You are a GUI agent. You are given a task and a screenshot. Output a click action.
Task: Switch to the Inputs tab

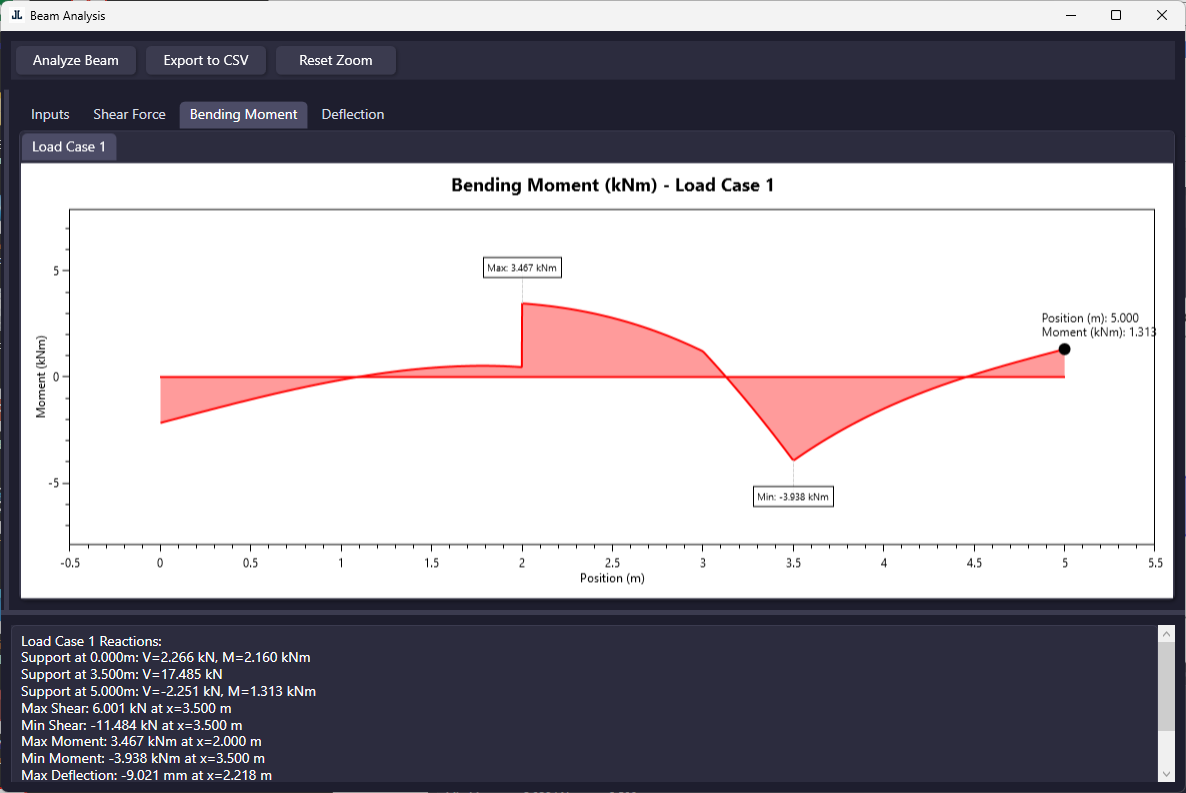point(50,114)
